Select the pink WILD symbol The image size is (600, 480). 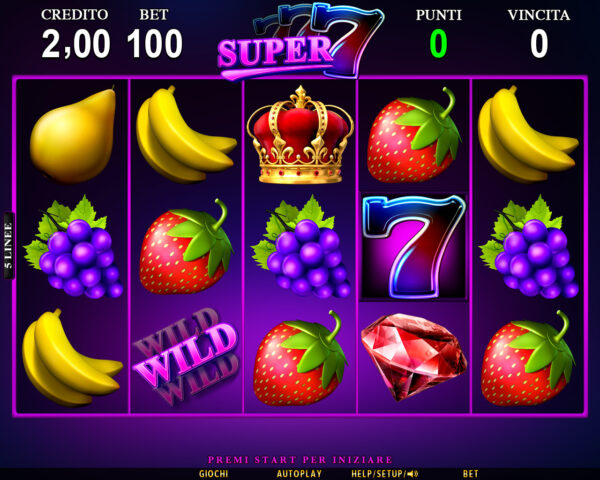coord(186,357)
